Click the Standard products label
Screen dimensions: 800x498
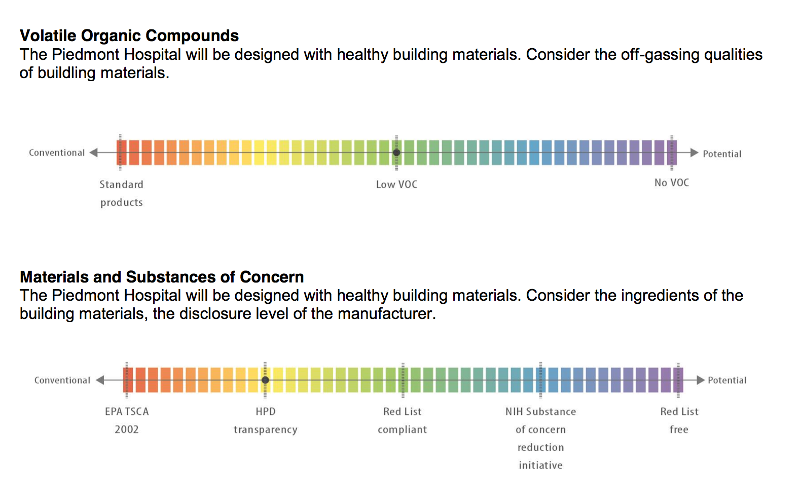pos(121,193)
